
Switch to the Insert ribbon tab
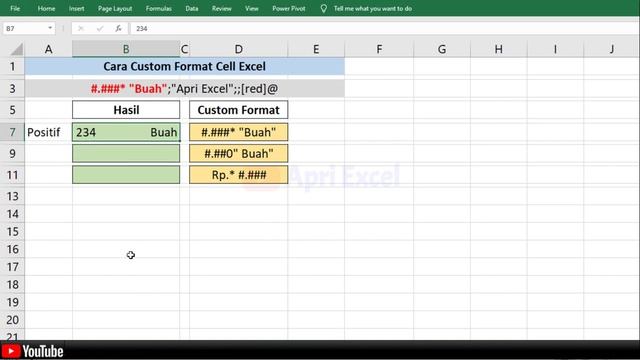(x=76, y=8)
